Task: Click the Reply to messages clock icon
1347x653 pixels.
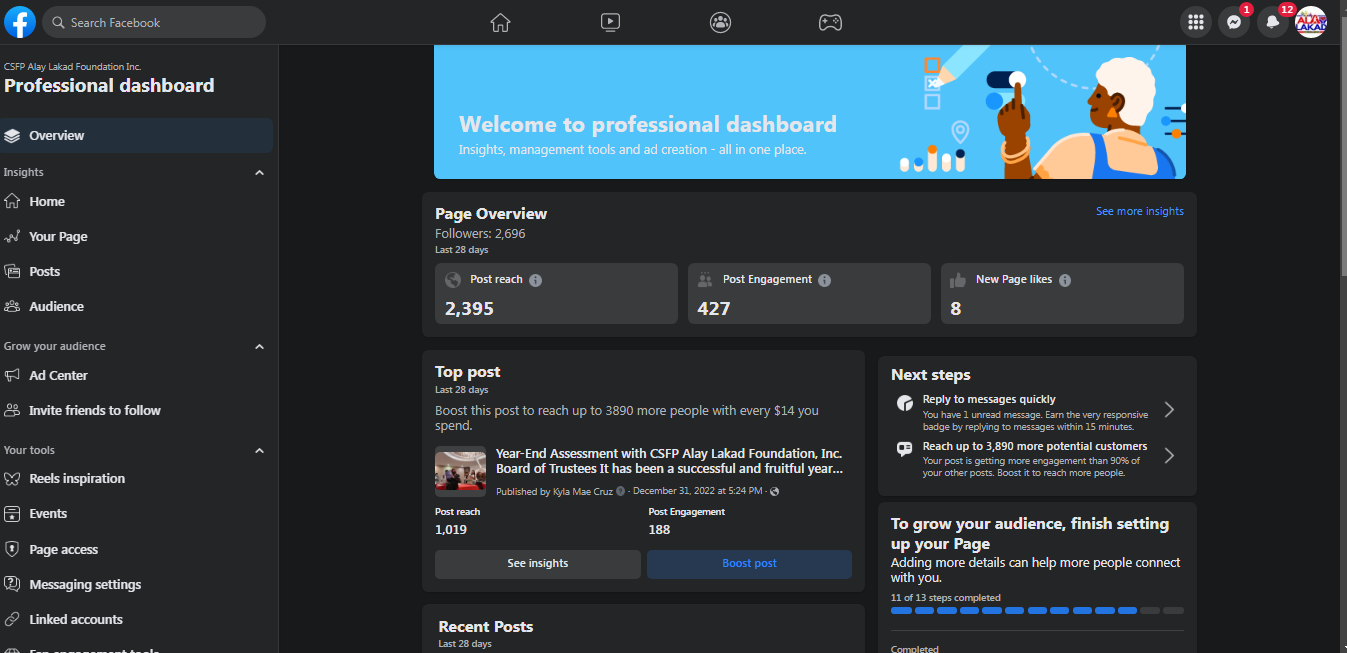Action: point(905,403)
